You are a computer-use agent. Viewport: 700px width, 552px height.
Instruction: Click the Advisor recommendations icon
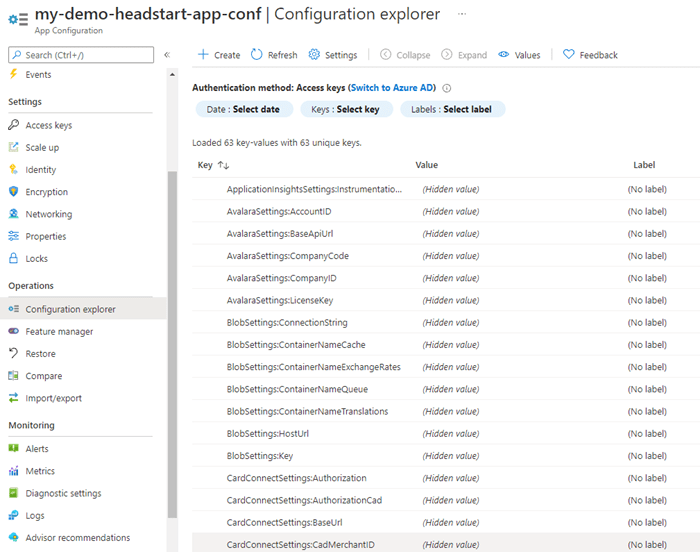tap(13, 537)
